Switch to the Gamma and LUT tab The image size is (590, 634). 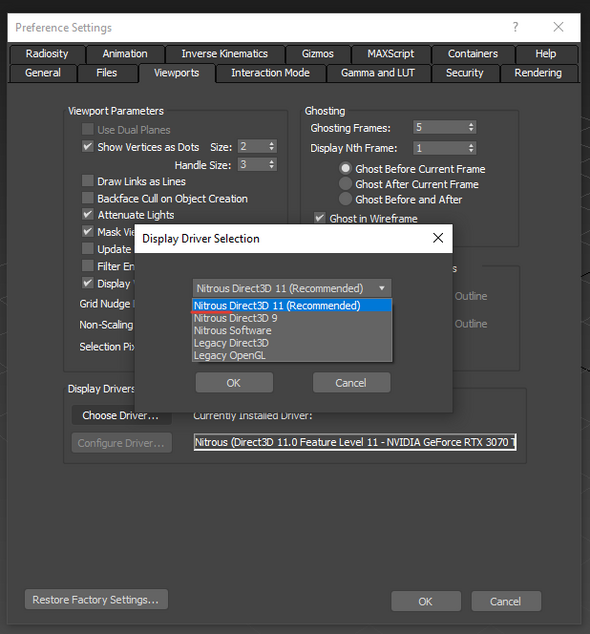[x=378, y=73]
